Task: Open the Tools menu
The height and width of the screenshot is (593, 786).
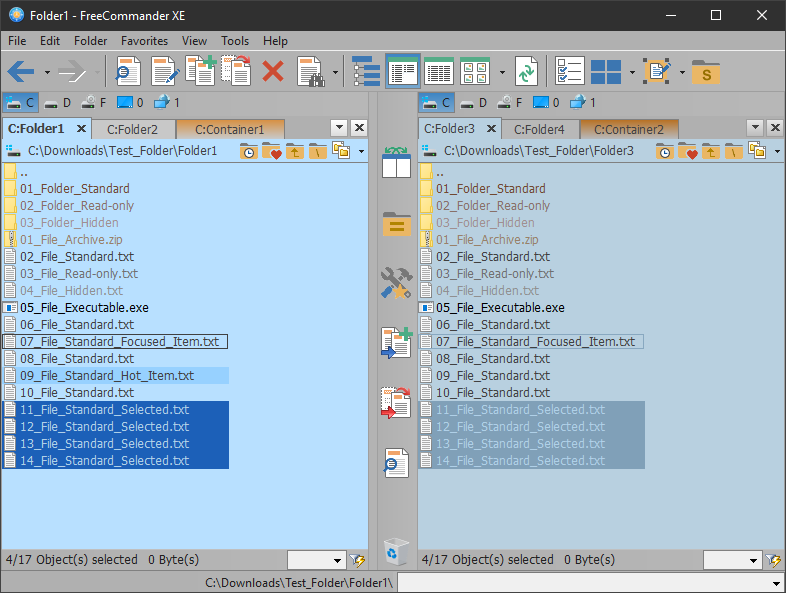Action: 235,41
